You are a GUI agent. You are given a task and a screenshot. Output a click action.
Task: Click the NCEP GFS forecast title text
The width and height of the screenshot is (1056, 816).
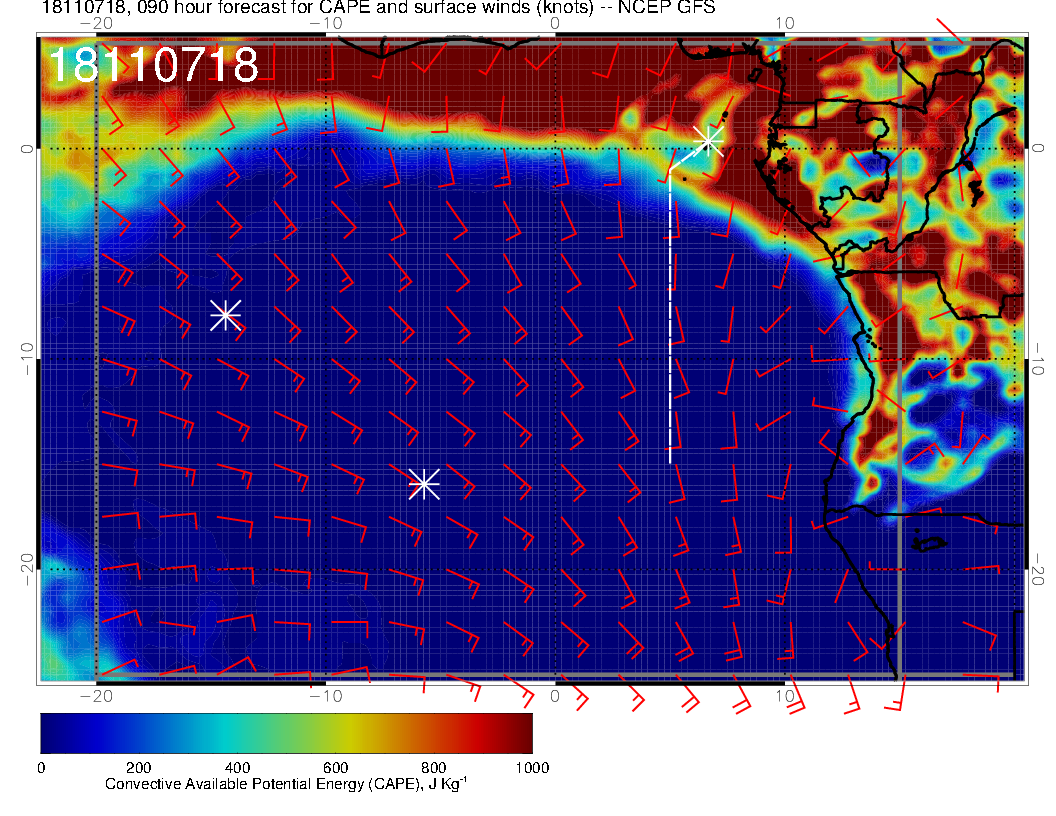pos(378,9)
